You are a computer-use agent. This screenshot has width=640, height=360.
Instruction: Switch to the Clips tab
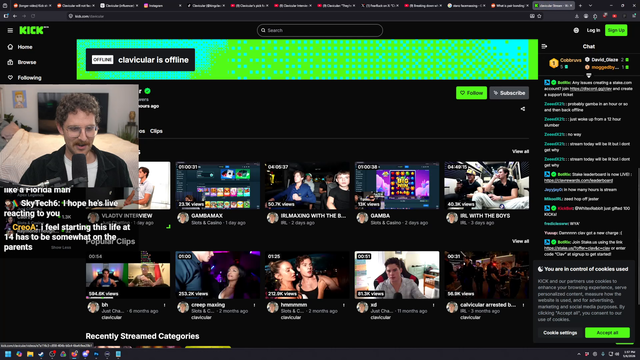(156, 131)
